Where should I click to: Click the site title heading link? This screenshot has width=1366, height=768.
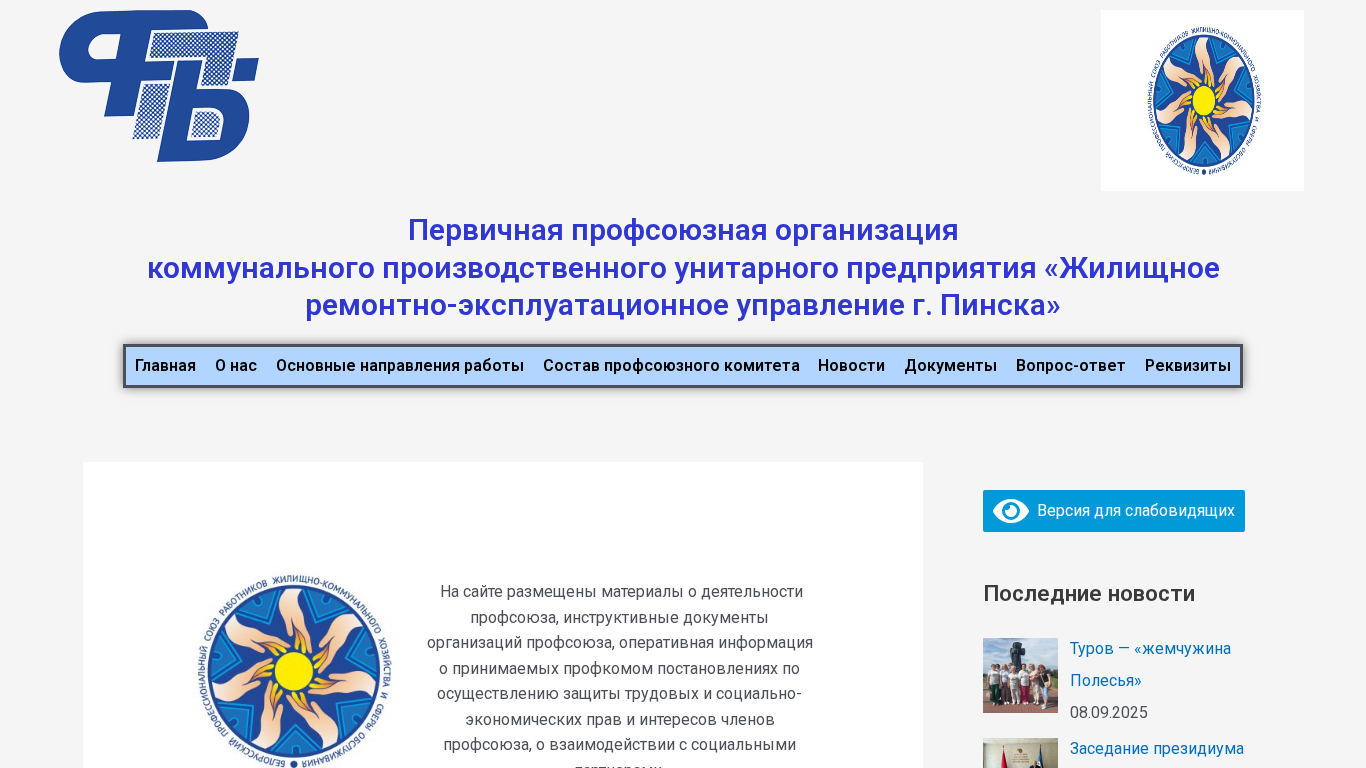[x=683, y=268]
